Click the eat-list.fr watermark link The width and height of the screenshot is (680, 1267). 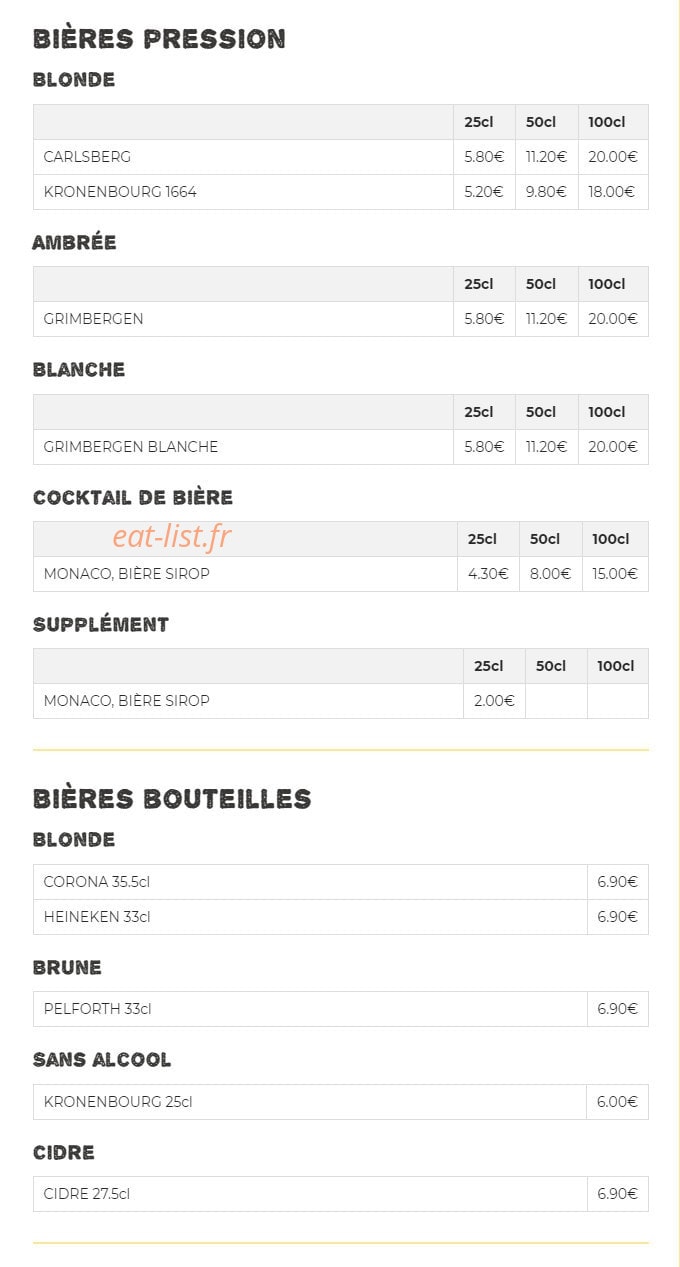[171, 537]
